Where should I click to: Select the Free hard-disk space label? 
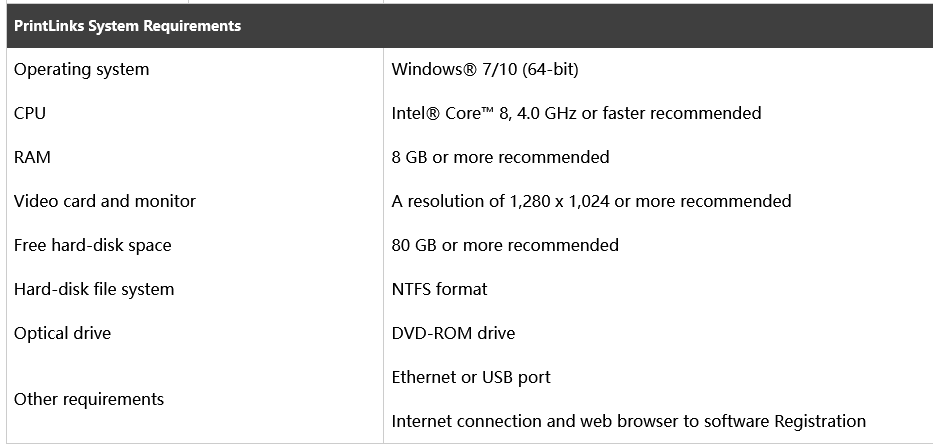pyautogui.click(x=92, y=245)
